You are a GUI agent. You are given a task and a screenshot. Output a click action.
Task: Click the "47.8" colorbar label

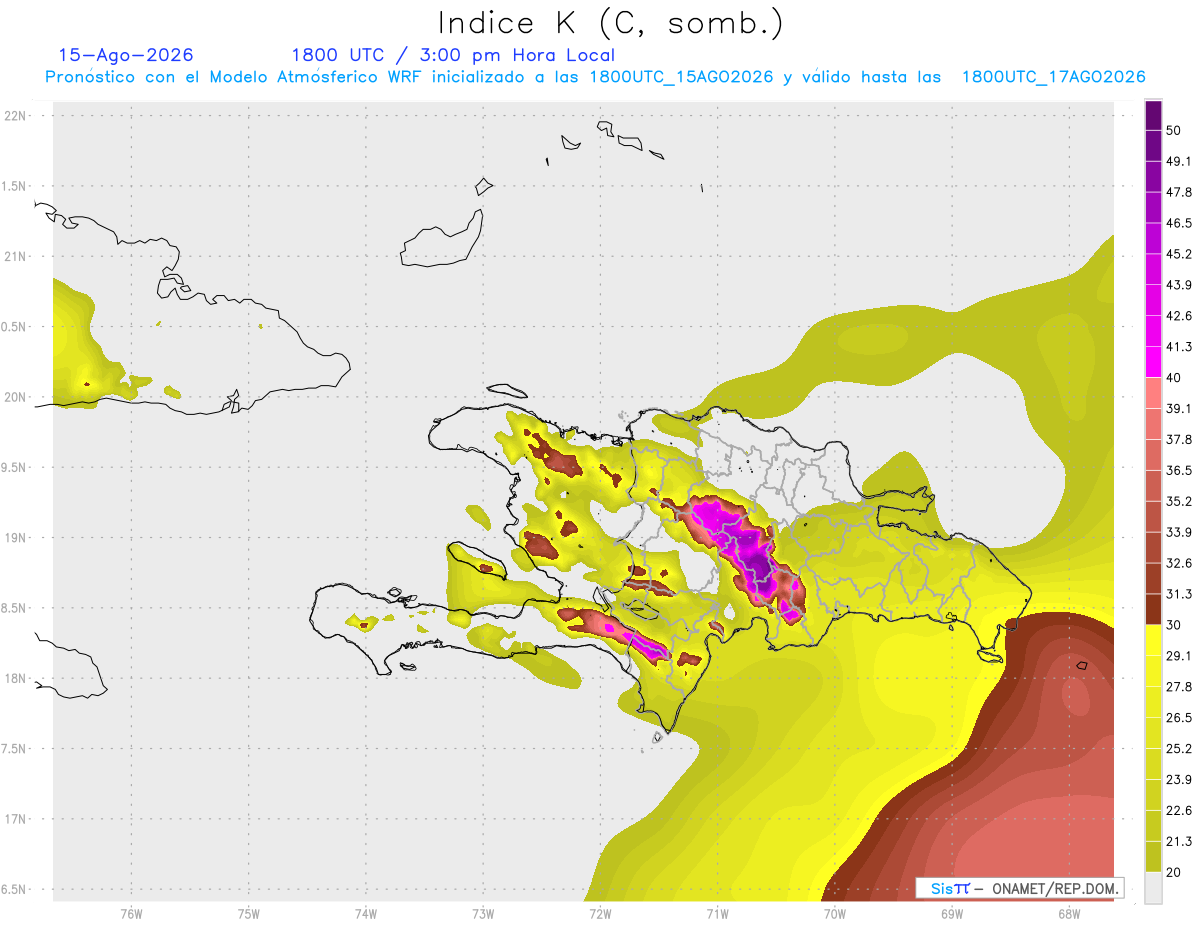(1179, 192)
